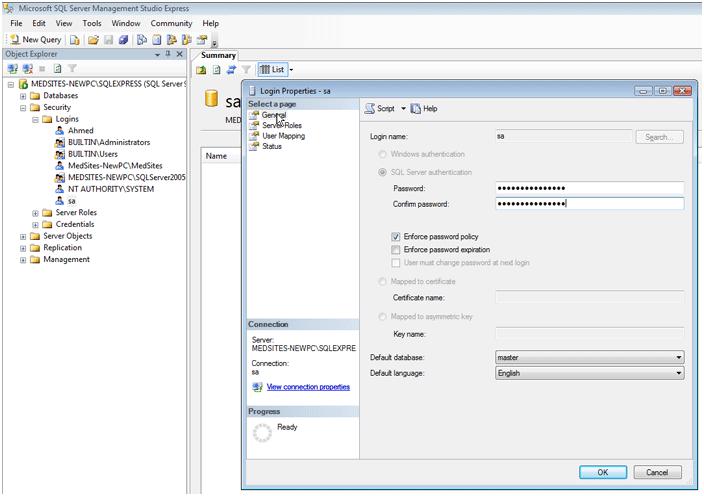
Task: Open the Default database dropdown
Action: (590, 358)
